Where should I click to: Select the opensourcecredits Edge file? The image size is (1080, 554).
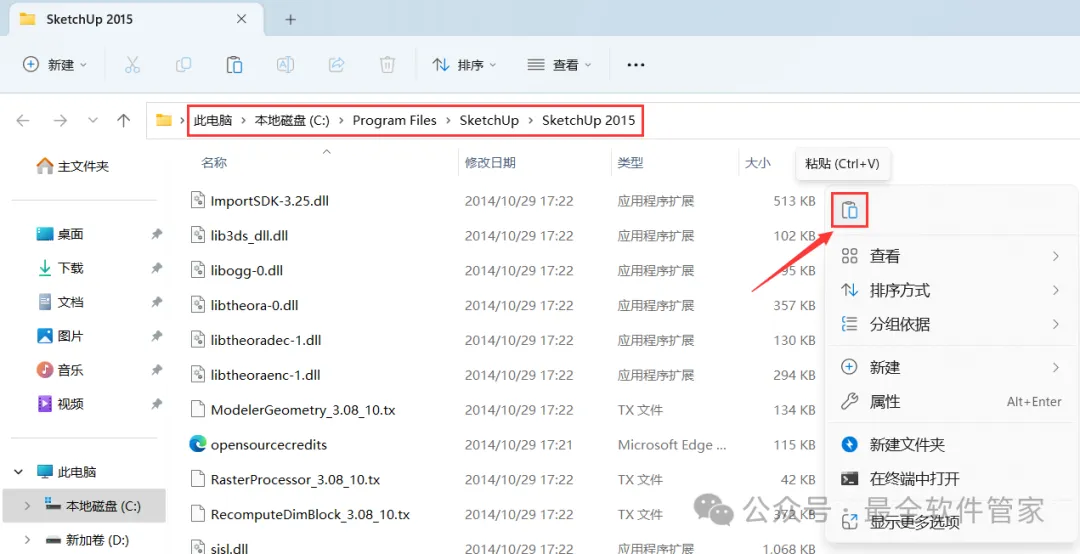[x=269, y=444]
